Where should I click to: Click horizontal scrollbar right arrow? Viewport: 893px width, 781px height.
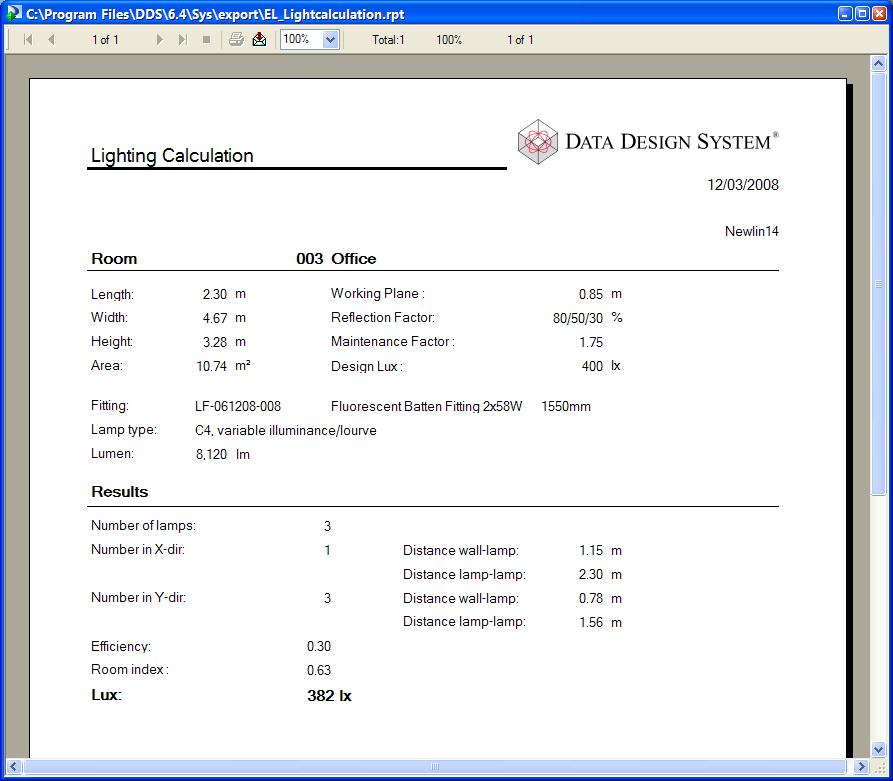861,766
